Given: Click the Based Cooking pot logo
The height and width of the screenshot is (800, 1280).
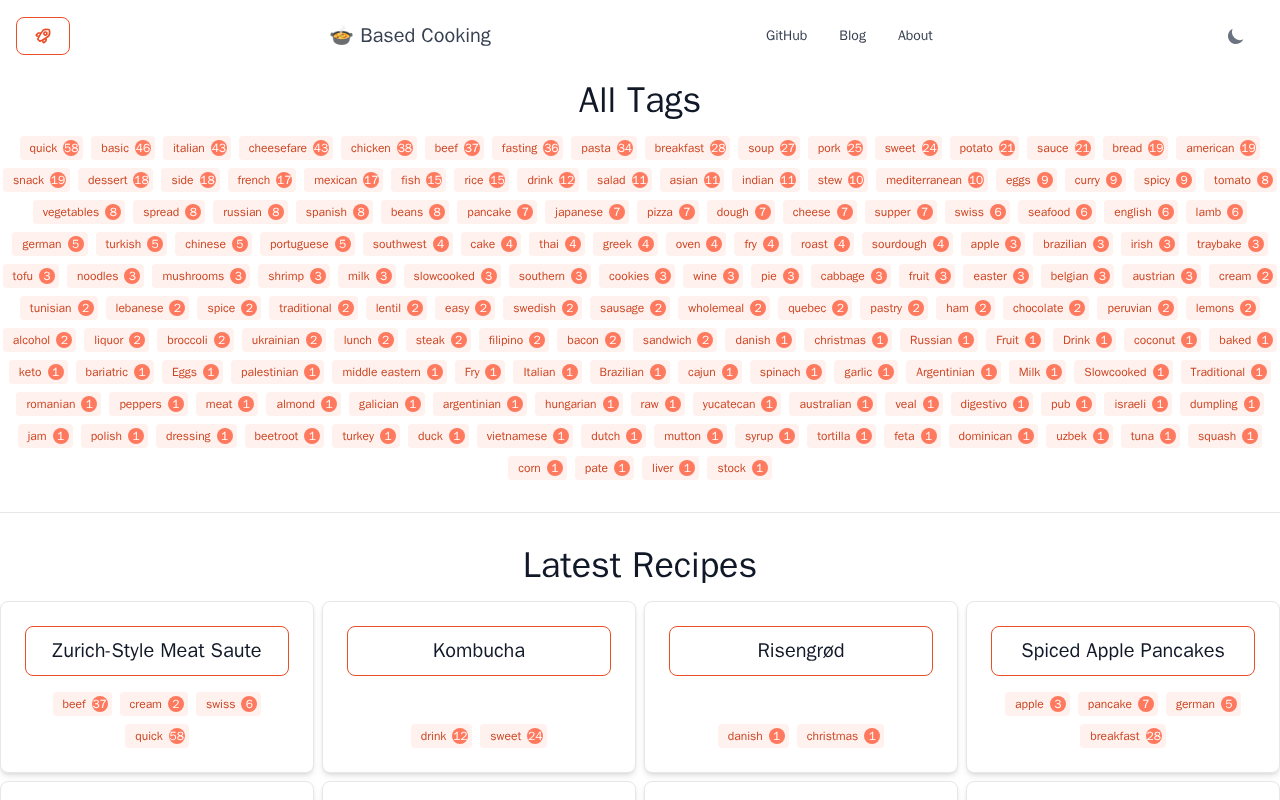Looking at the screenshot, I should 342,36.
